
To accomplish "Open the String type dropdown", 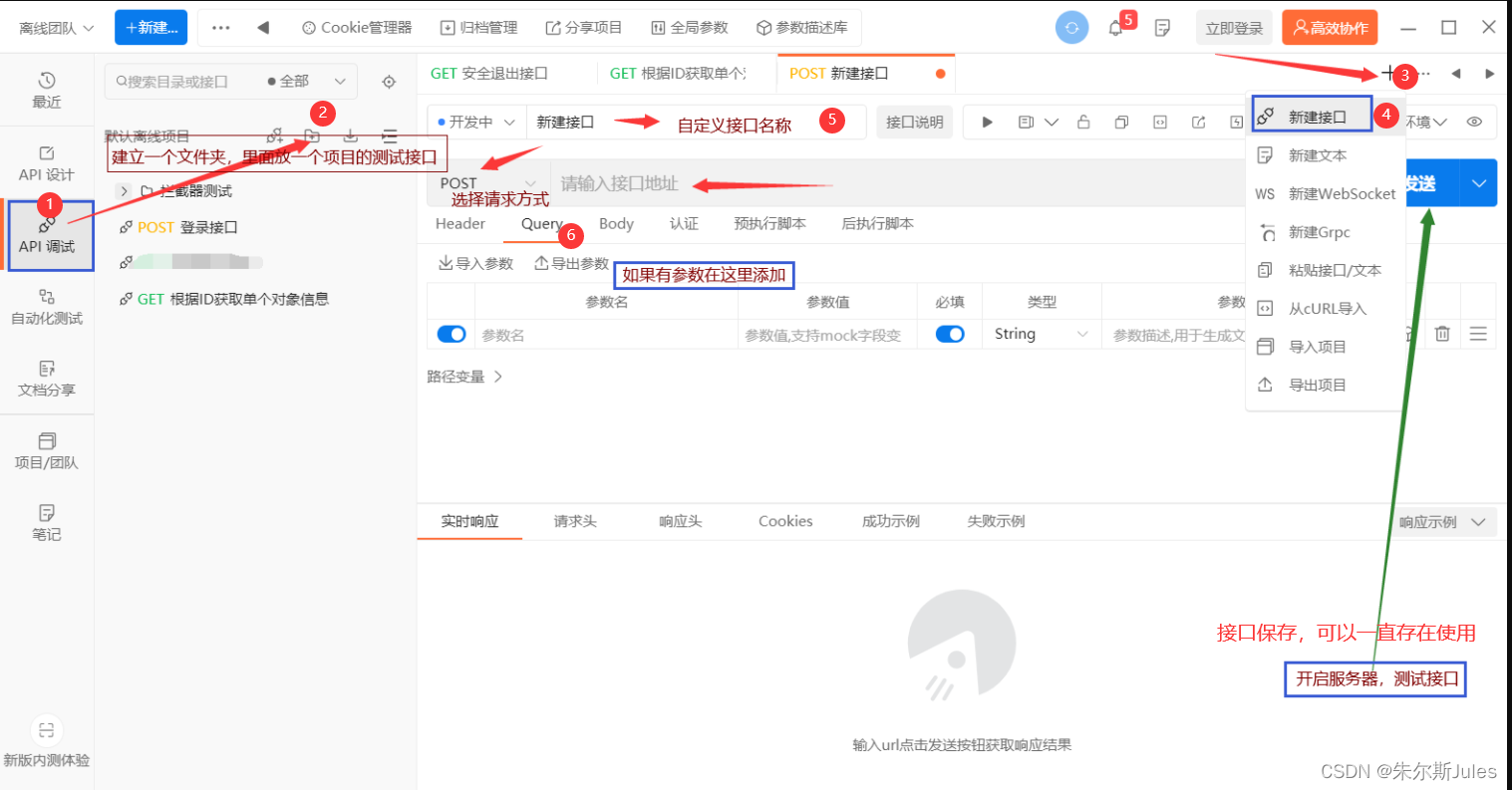I will click(x=1041, y=334).
